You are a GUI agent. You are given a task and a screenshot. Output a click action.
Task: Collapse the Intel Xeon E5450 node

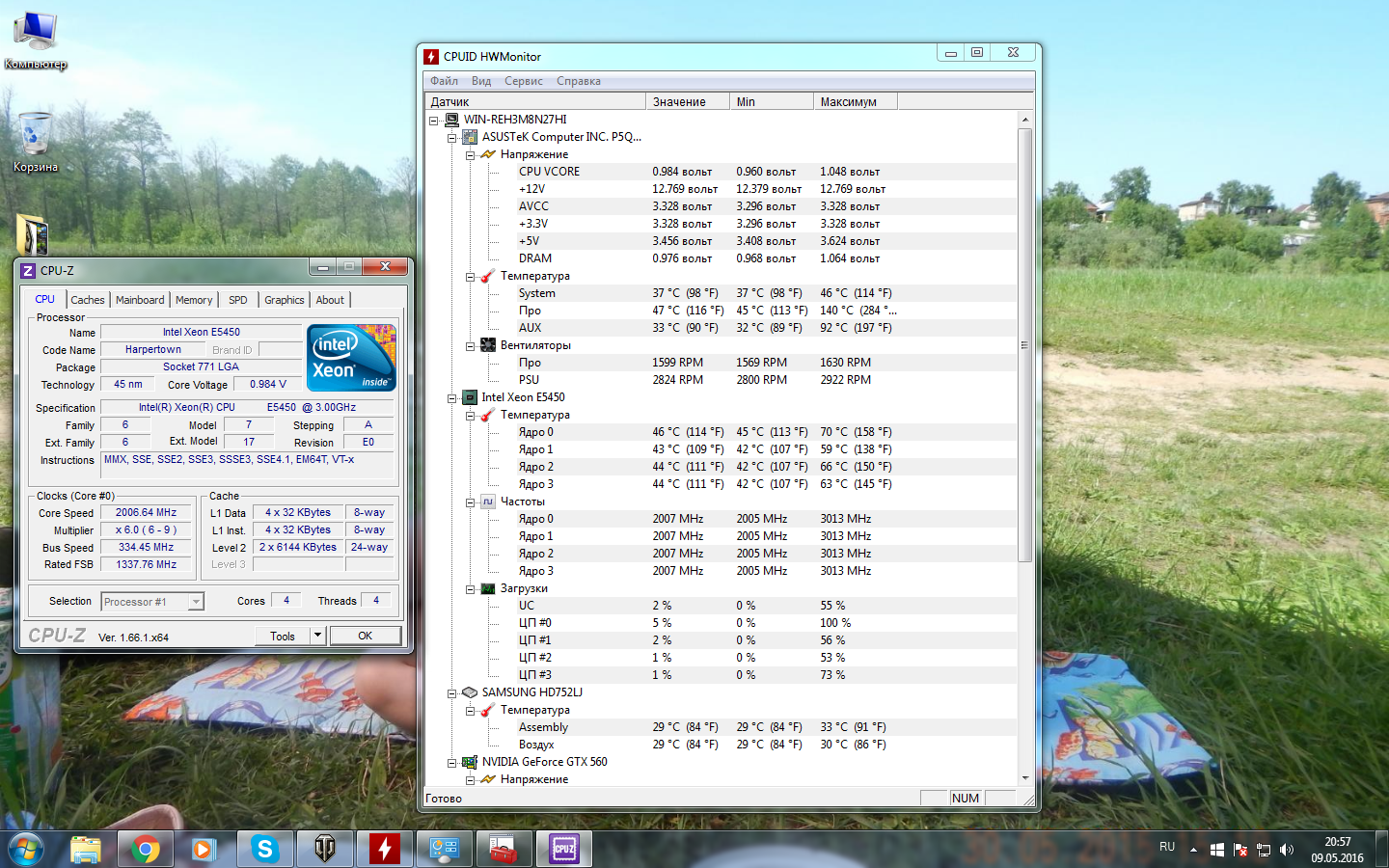pyautogui.click(x=452, y=398)
